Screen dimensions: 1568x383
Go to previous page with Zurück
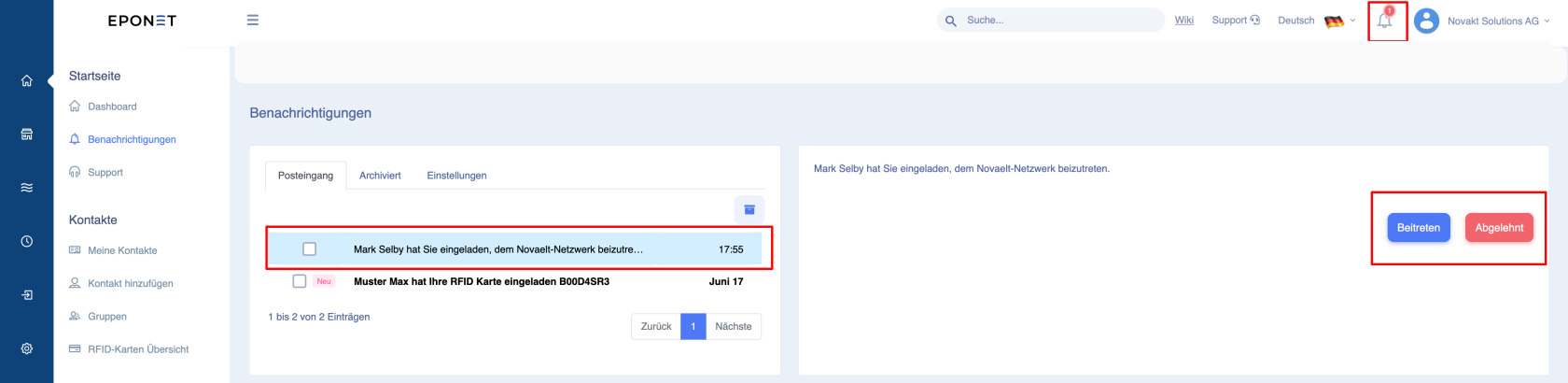(656, 326)
